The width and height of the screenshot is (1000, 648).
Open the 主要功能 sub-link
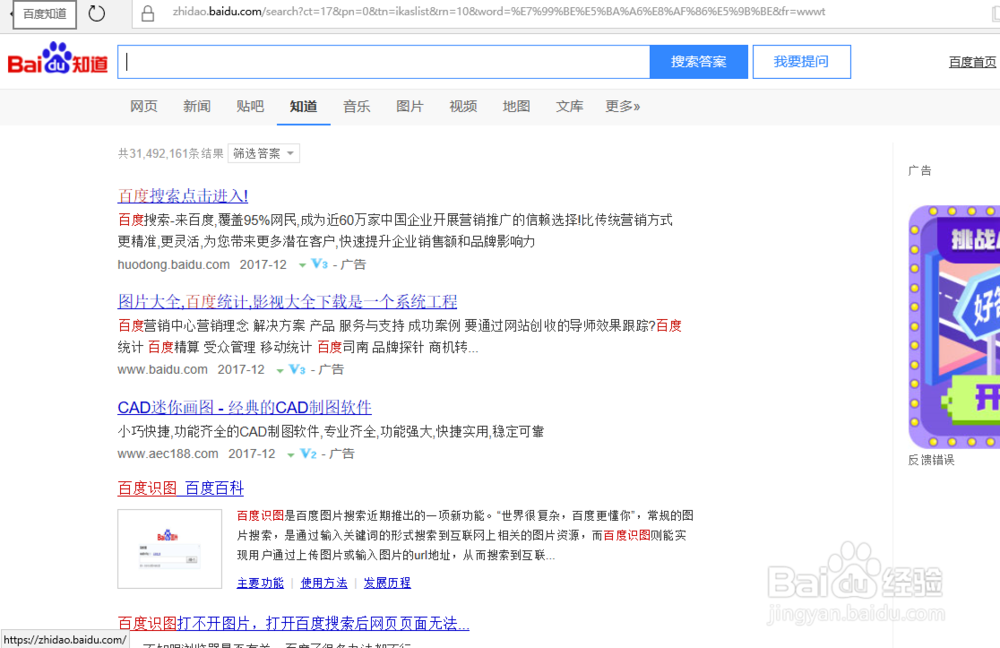tap(260, 583)
